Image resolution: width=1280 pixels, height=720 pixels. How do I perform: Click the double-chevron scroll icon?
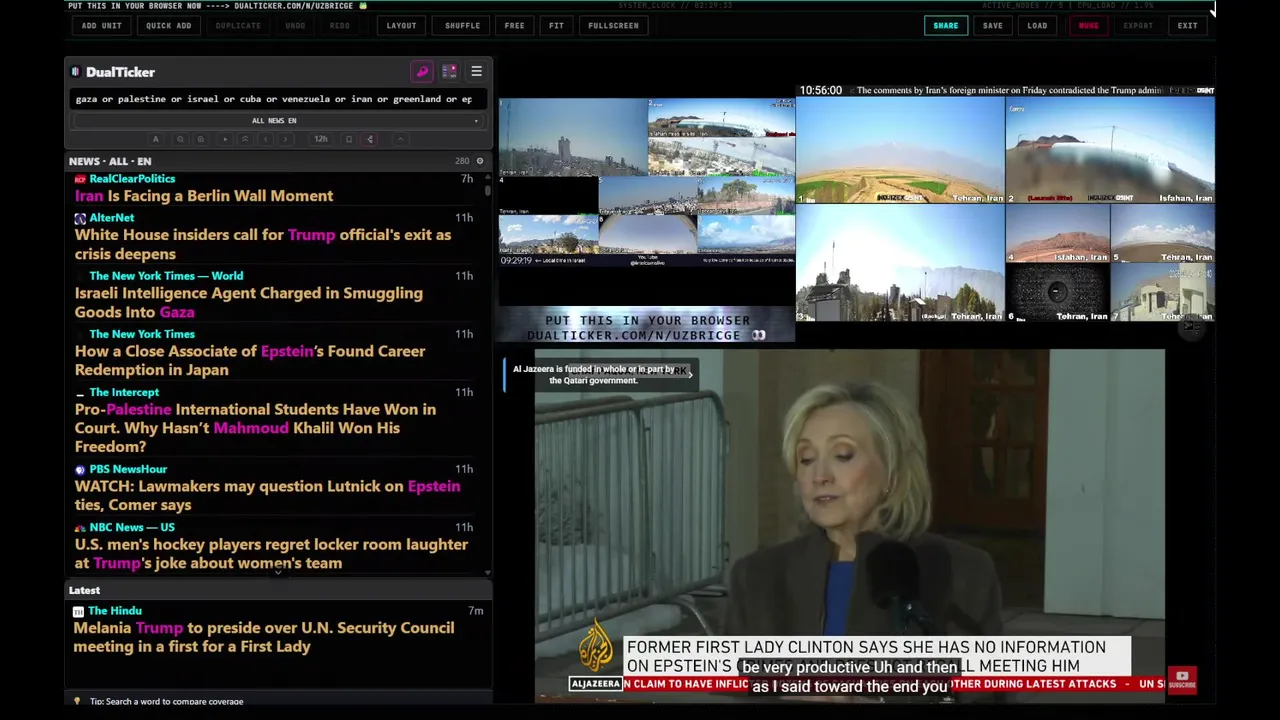245,139
